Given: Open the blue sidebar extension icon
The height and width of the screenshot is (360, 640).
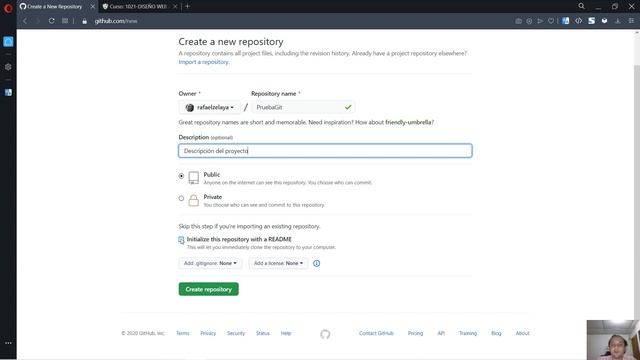Looking at the screenshot, I should coord(8,93).
